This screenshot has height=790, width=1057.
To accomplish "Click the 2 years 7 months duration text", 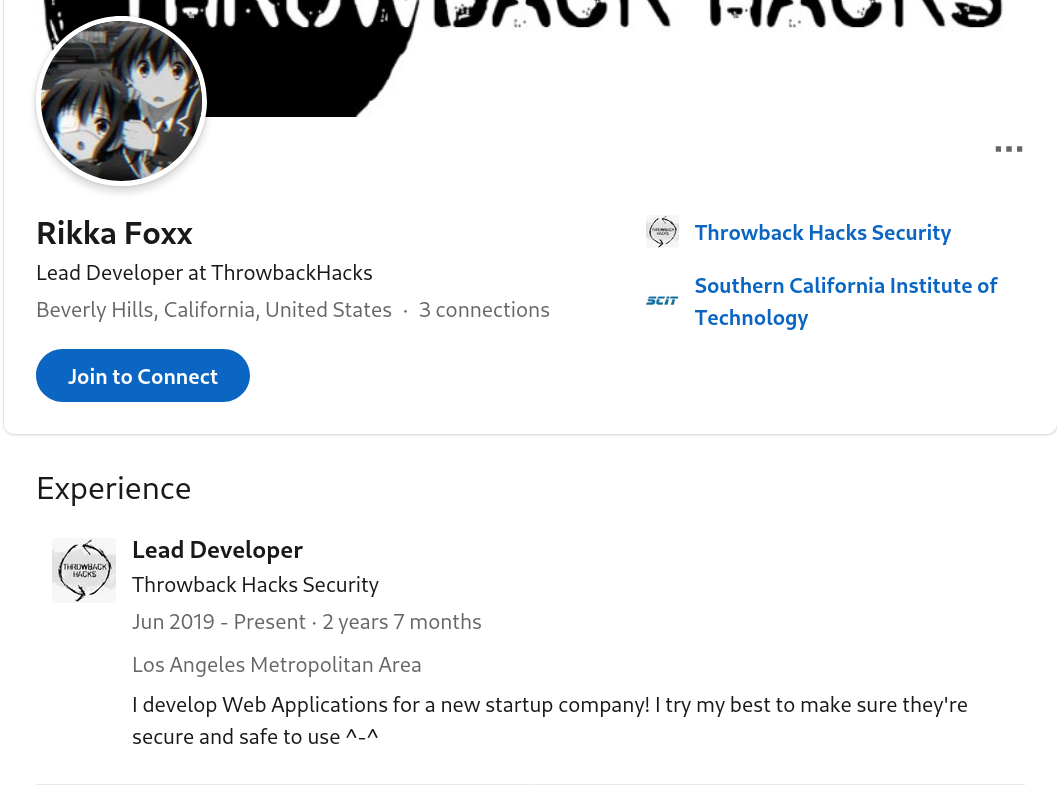I will point(402,622).
